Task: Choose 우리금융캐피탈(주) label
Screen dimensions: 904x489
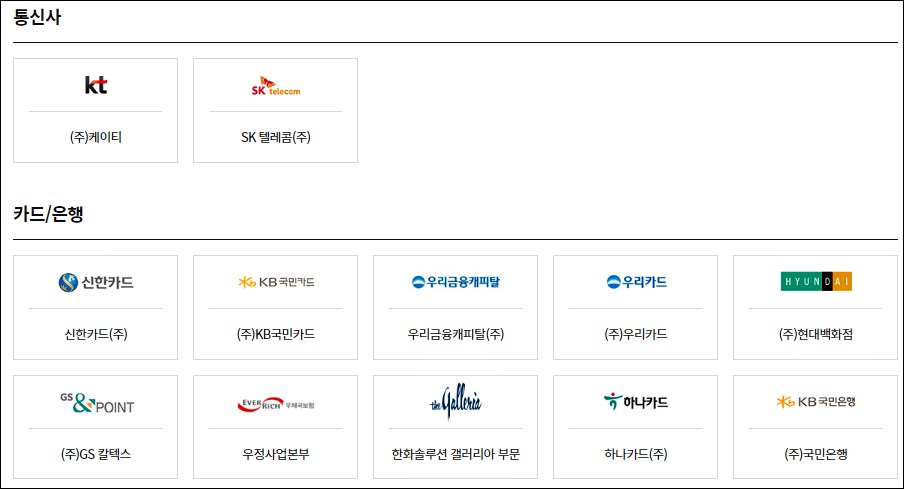Action: click(x=455, y=334)
